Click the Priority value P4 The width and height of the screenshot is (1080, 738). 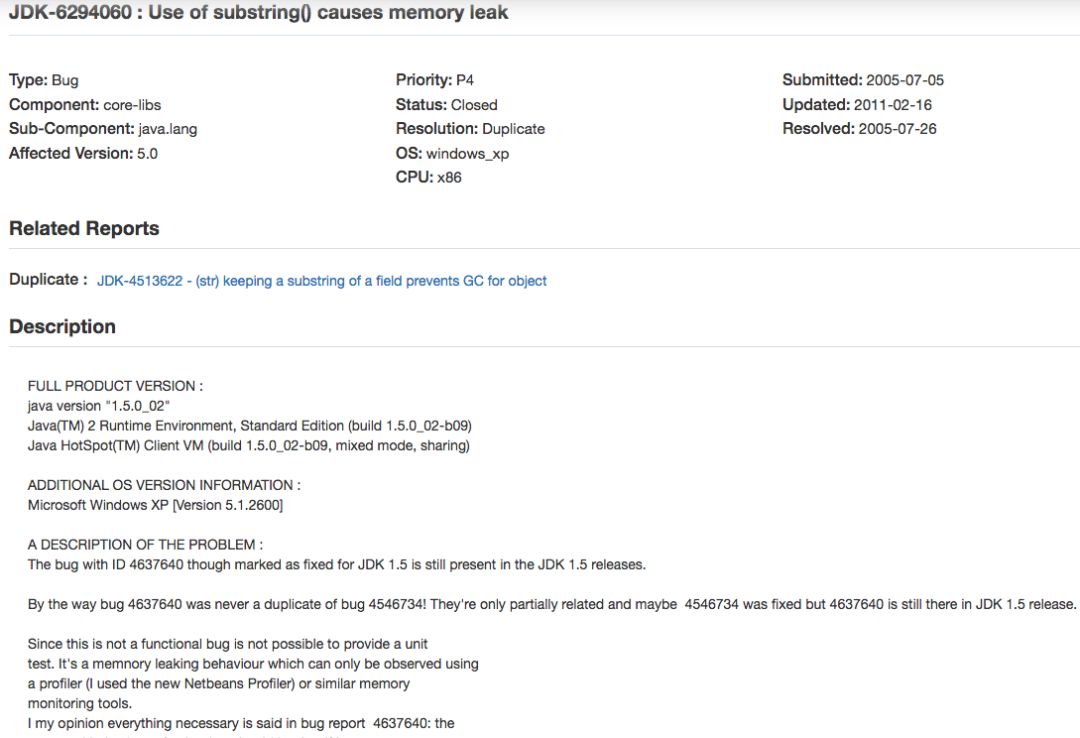pyautogui.click(x=465, y=80)
